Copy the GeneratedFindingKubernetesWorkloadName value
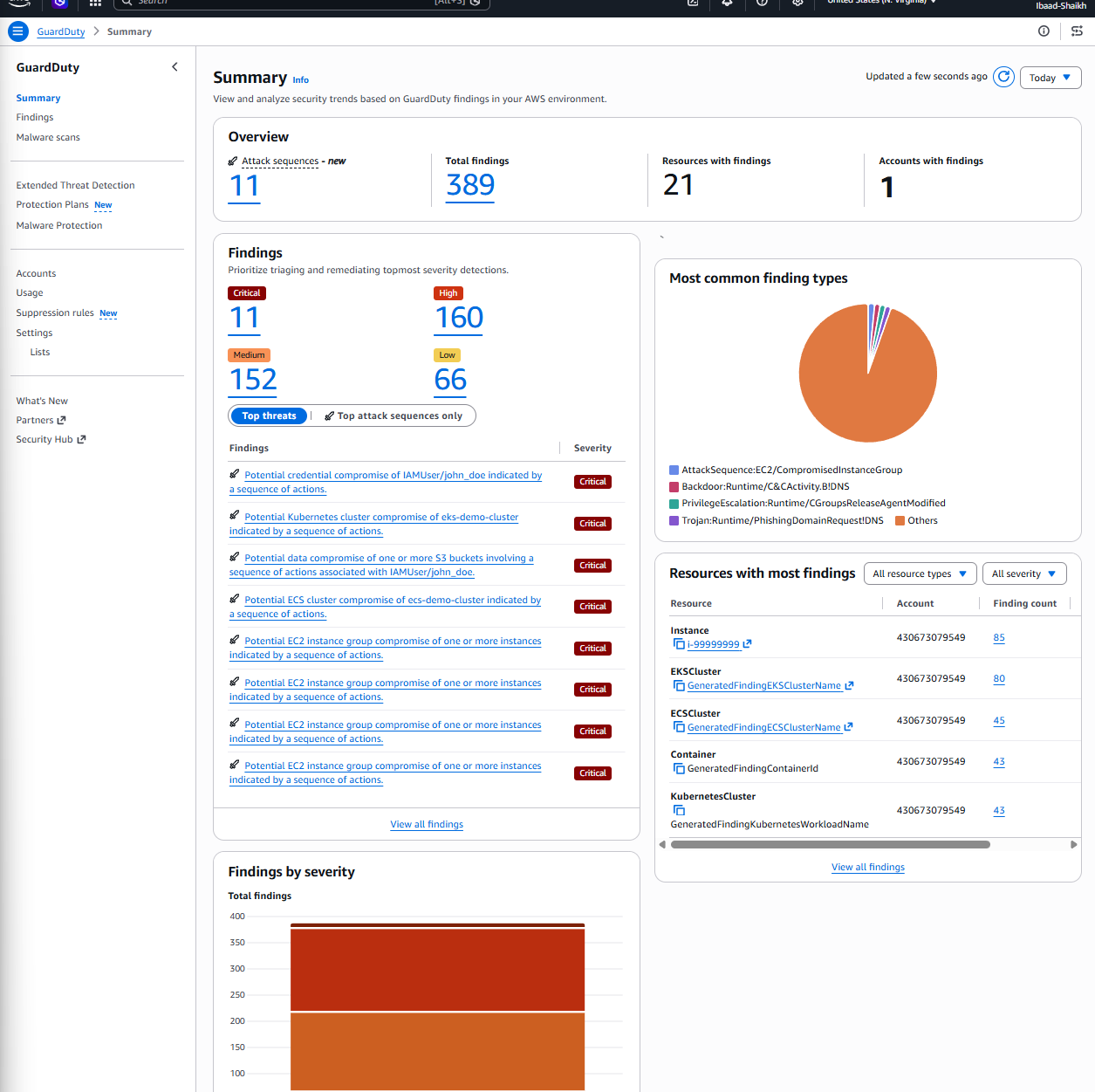This screenshot has height=1092, width=1095. point(679,810)
